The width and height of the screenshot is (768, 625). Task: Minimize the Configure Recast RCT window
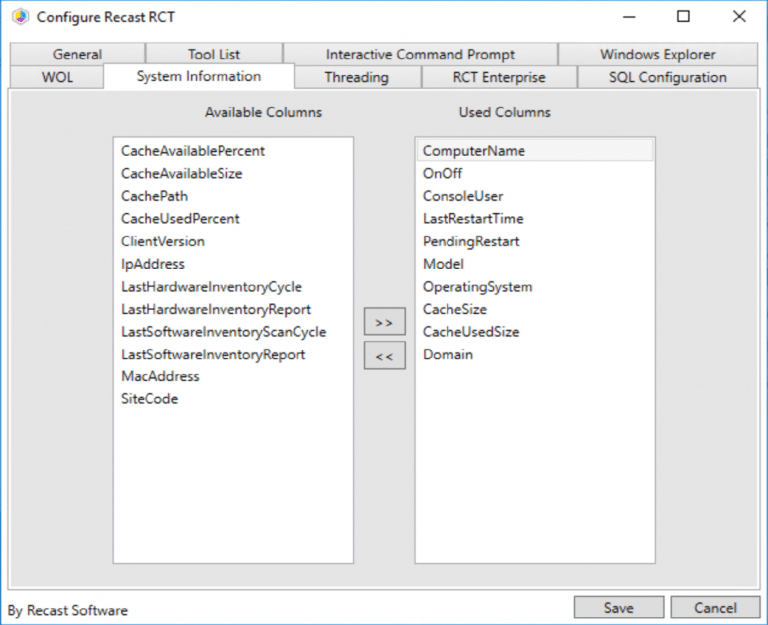pos(629,17)
